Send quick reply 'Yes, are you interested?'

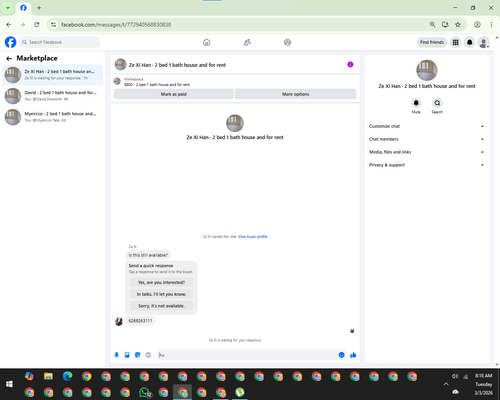pos(161,282)
